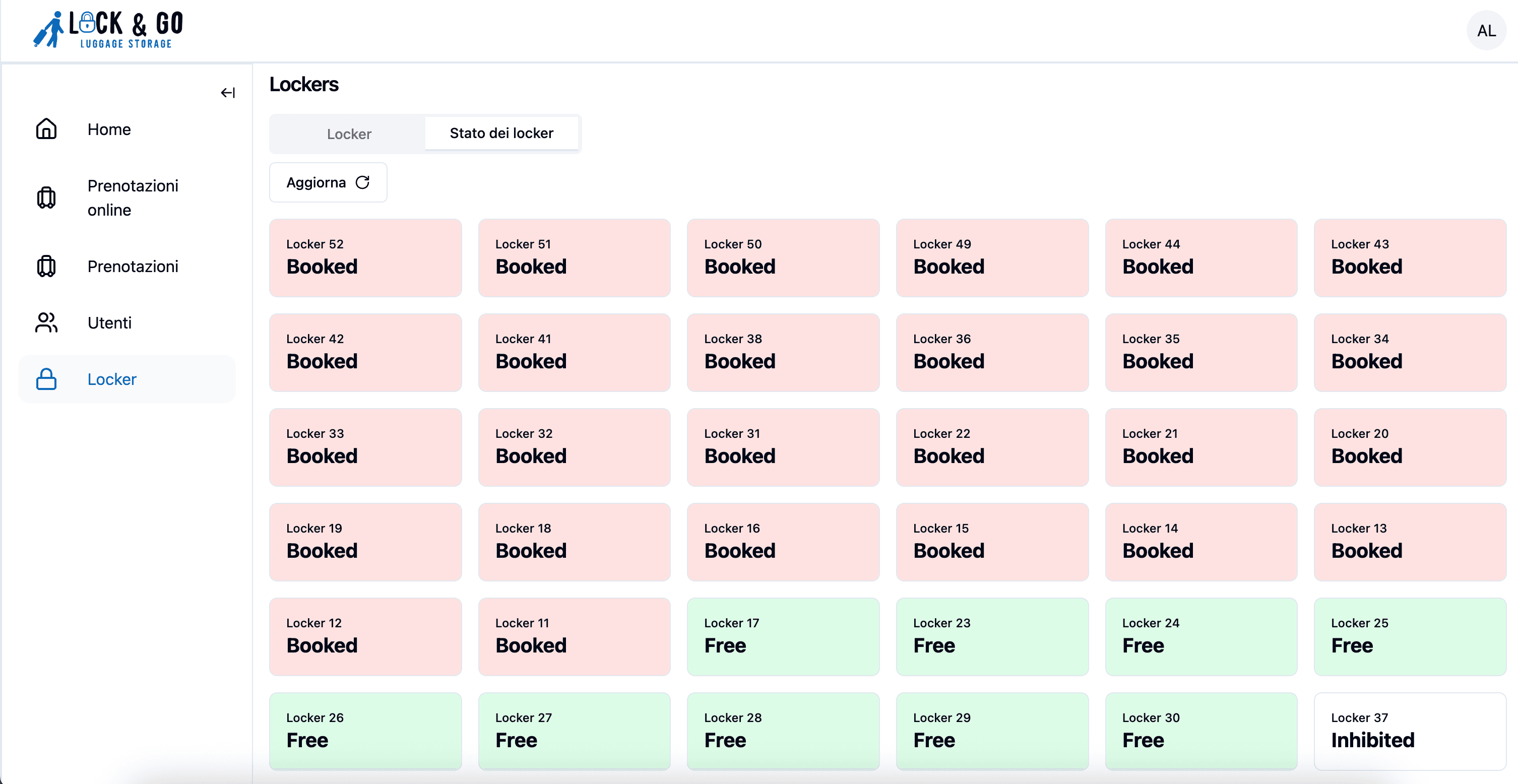Click the Prenotazioni online luggage icon
Viewport: 1518px width, 784px height.
point(46,198)
